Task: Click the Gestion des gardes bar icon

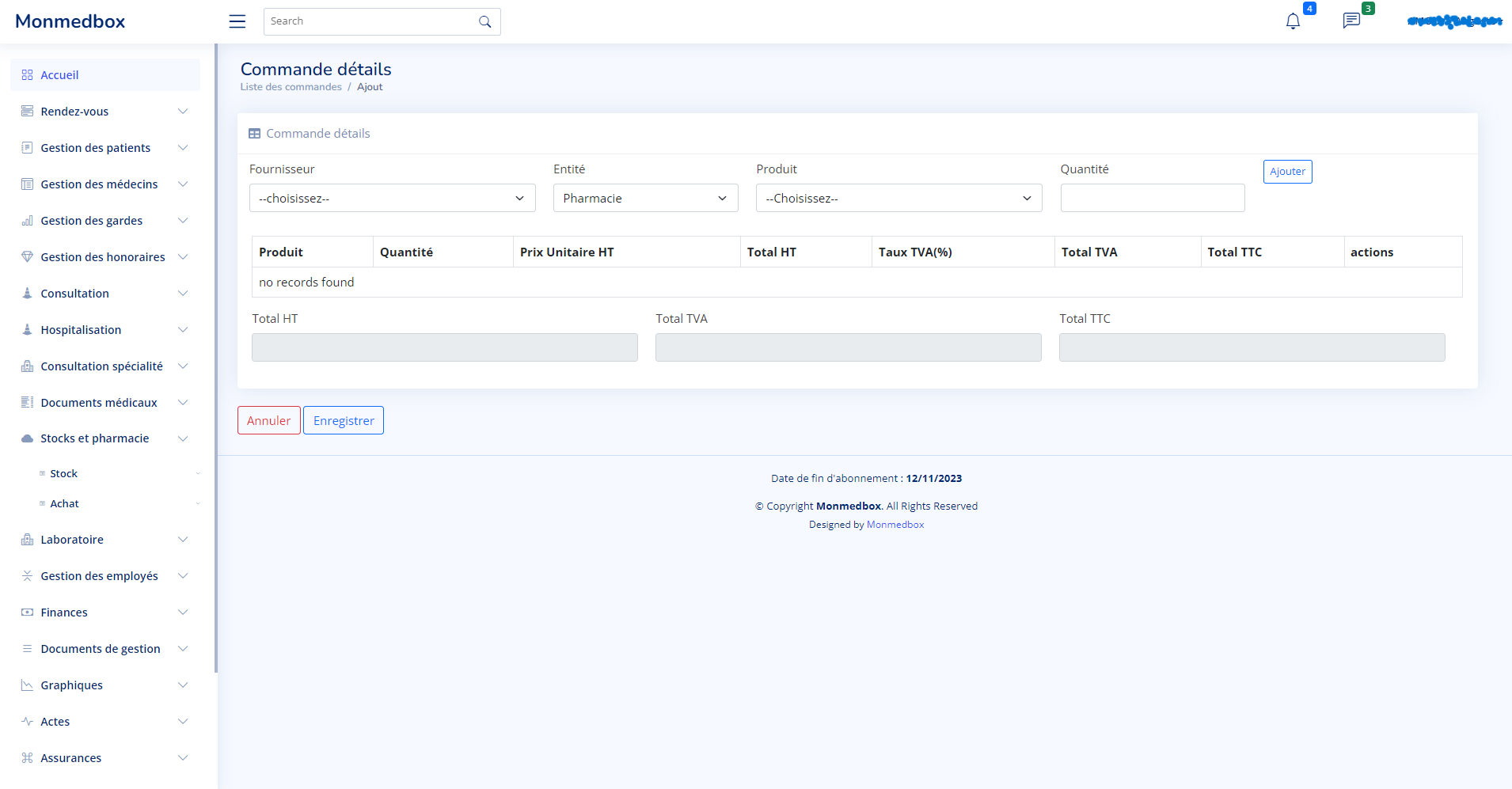Action: point(27,221)
